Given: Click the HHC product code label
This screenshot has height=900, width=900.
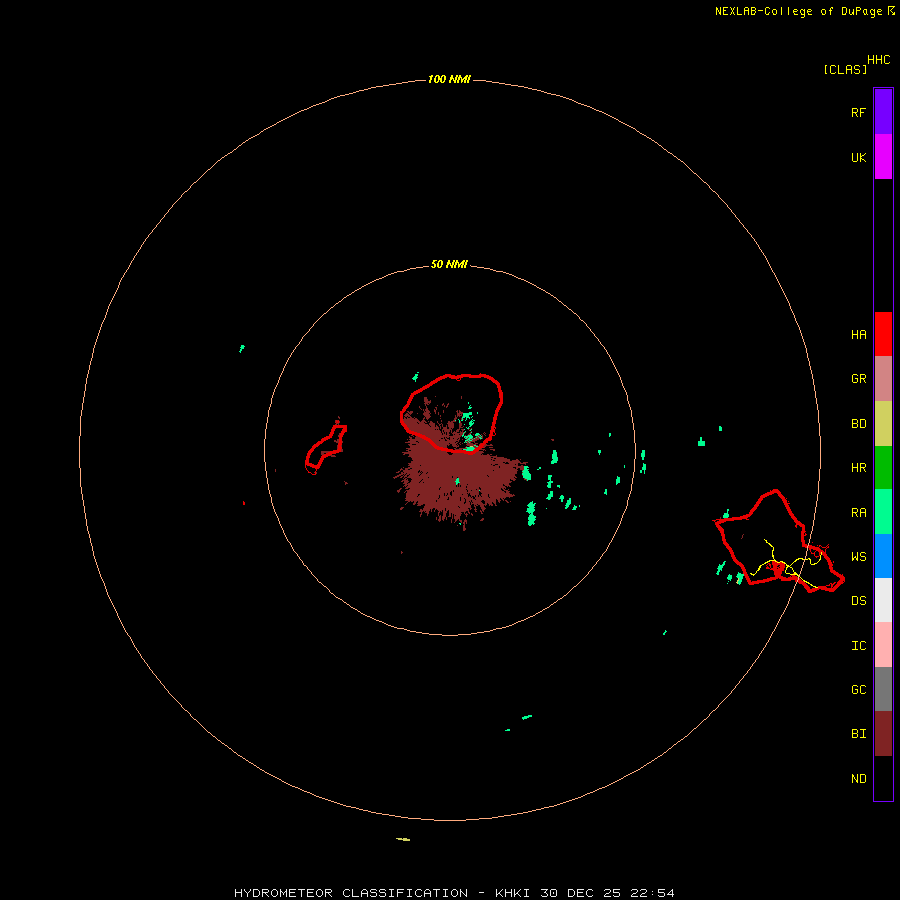Looking at the screenshot, I should point(878,60).
